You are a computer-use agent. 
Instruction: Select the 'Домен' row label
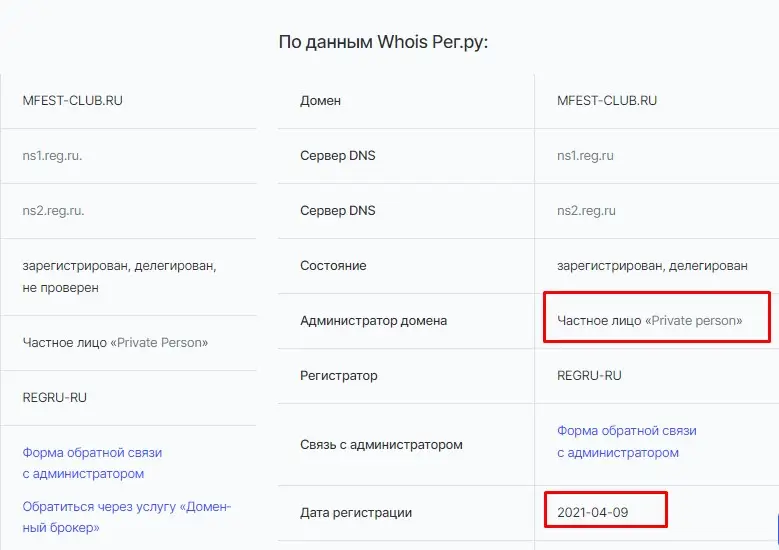pos(320,101)
